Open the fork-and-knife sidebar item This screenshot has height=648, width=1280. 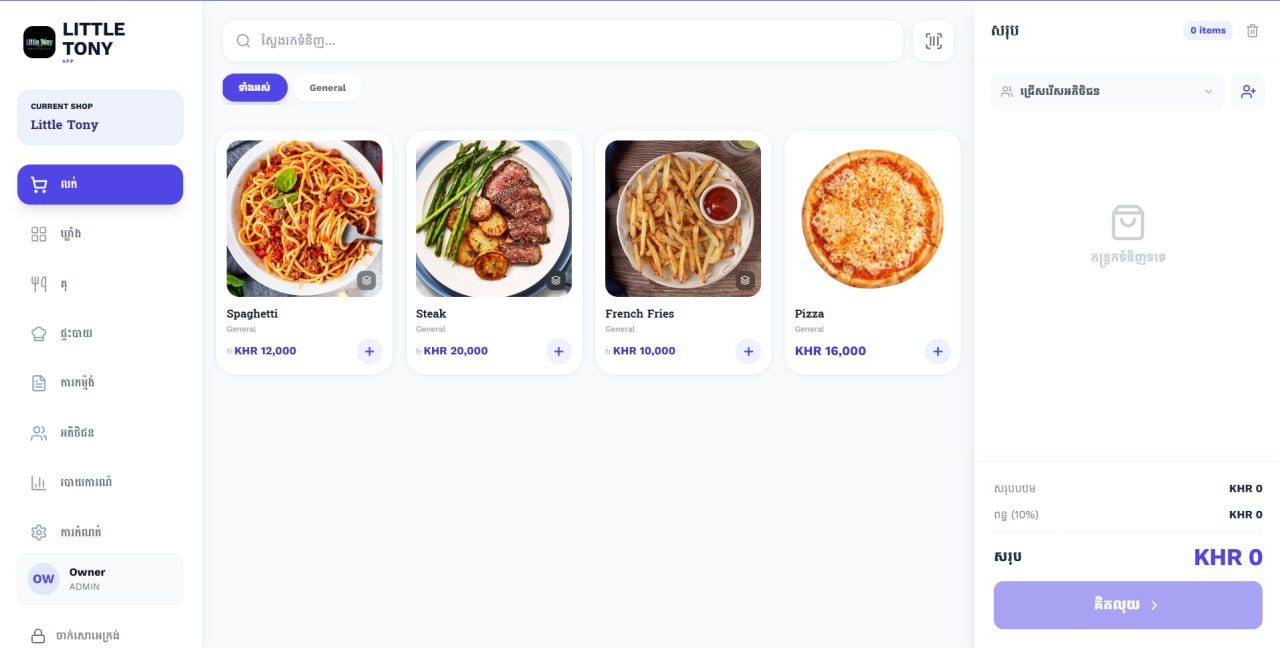tap(100, 284)
